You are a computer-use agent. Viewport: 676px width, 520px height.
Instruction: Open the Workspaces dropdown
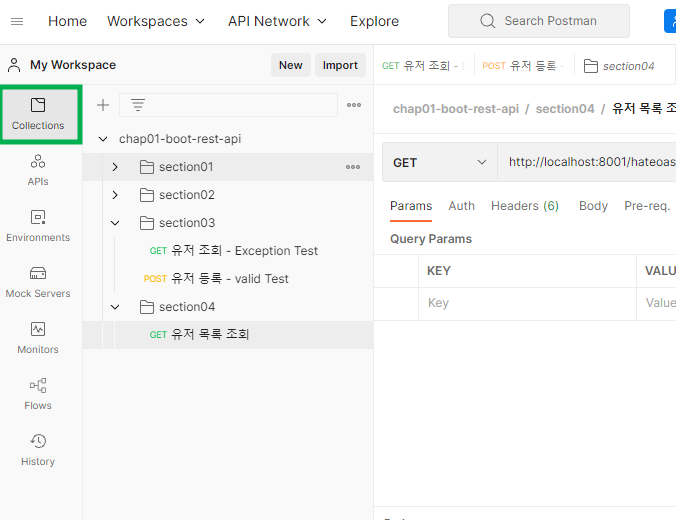tap(156, 21)
